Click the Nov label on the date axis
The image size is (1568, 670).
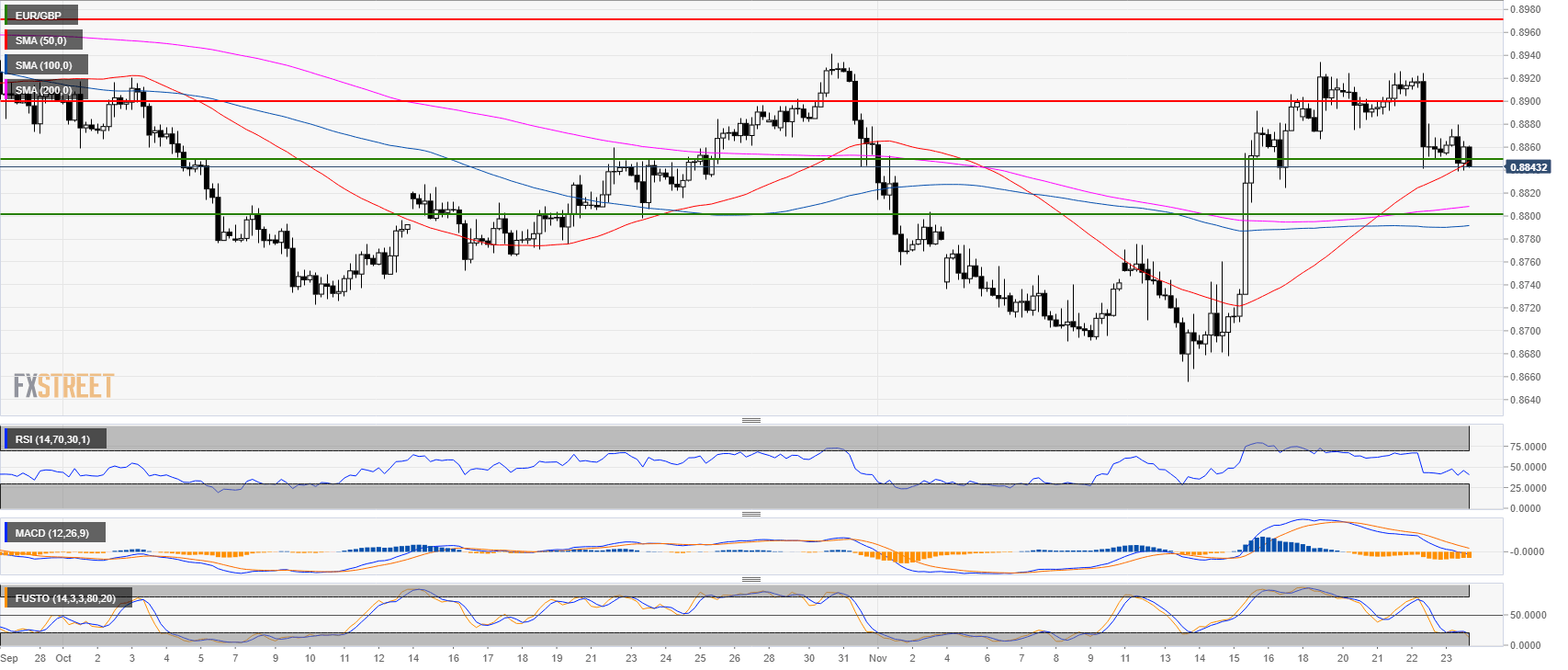tap(877, 658)
